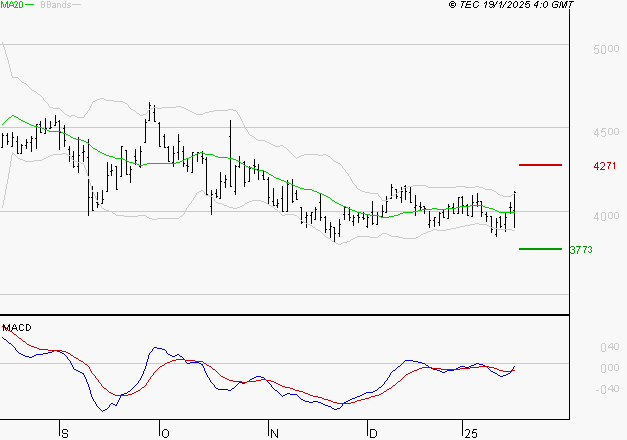Image resolution: width=627 pixels, height=440 pixels.
Task: Click the TEC 19/1/2025 copyright text
Action: click(x=511, y=5)
